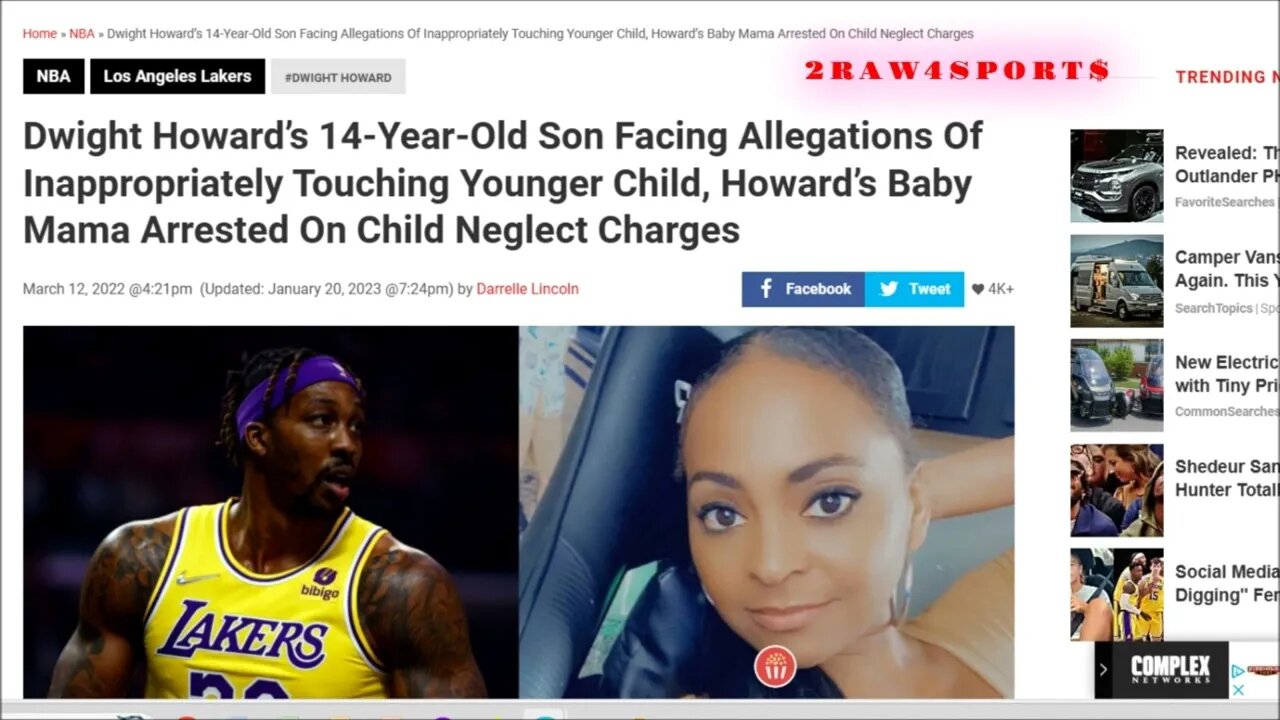Click the AdChoices triangle icon
The width and height of the screenshot is (1280, 720).
pyautogui.click(x=1237, y=671)
